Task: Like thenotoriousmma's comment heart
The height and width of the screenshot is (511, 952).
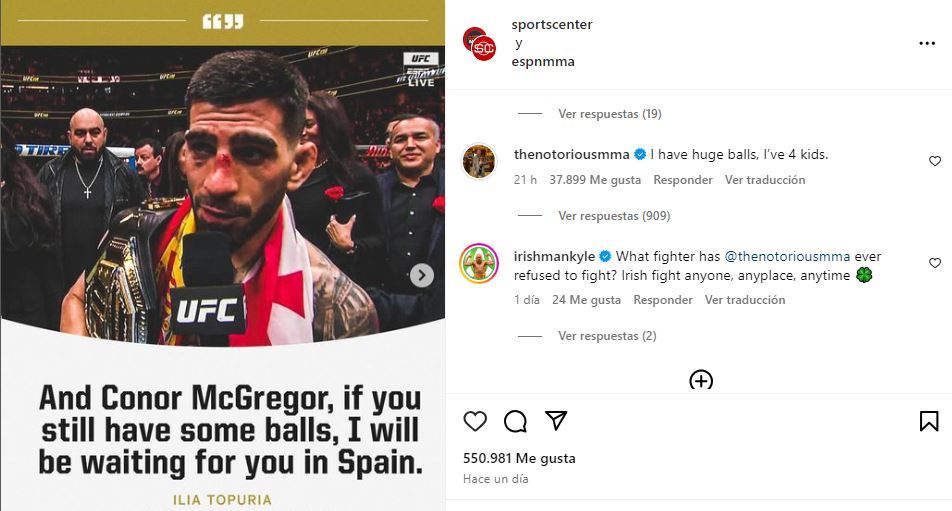Action: [x=935, y=161]
